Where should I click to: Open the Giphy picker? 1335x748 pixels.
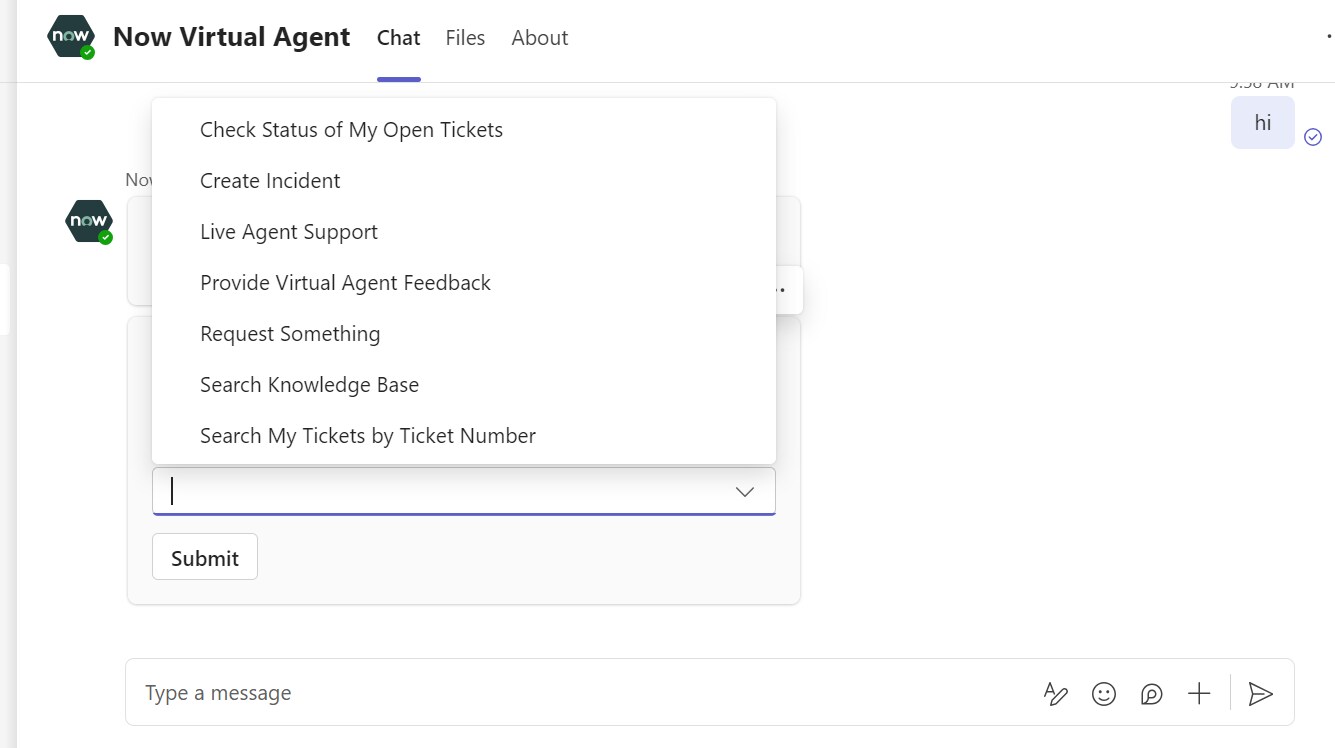coord(1151,693)
